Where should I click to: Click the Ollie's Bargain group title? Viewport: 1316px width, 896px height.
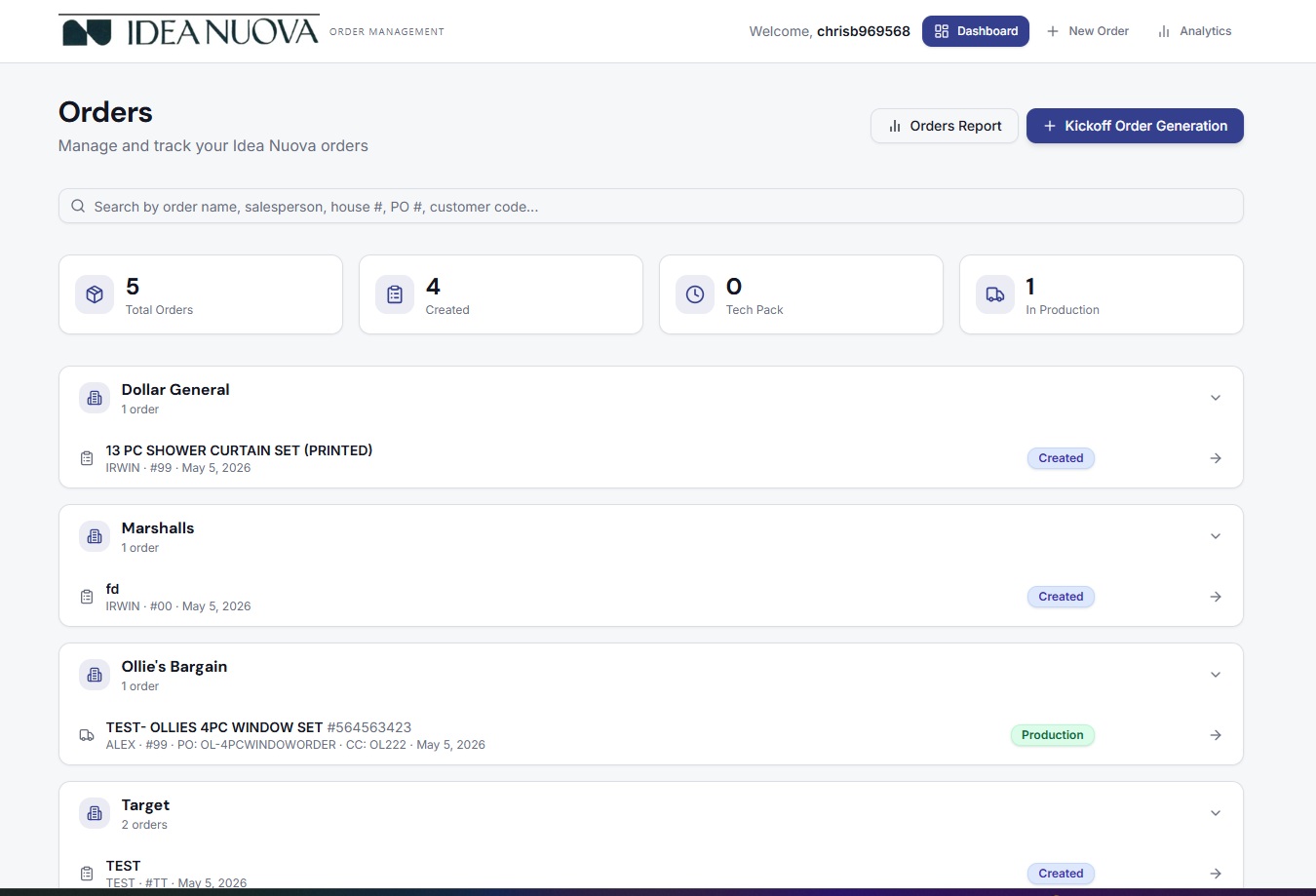tap(174, 667)
